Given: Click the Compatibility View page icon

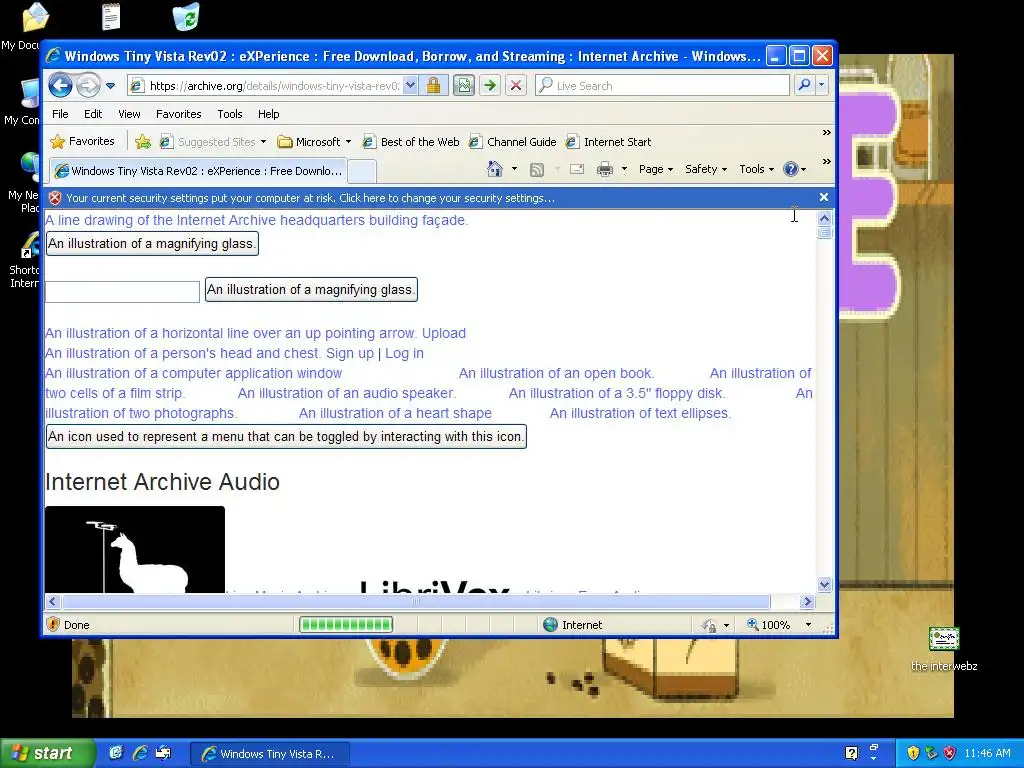Looking at the screenshot, I should click(x=464, y=86).
